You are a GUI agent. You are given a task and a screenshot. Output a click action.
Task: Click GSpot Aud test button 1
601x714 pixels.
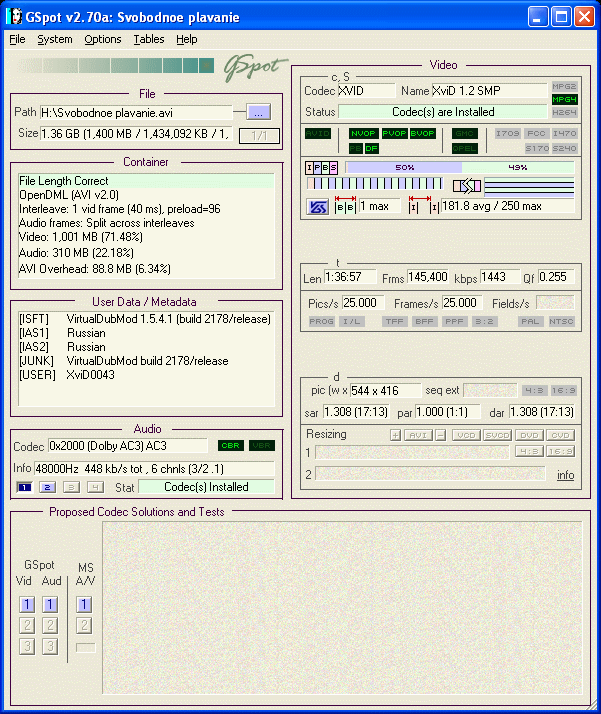pos(50,605)
